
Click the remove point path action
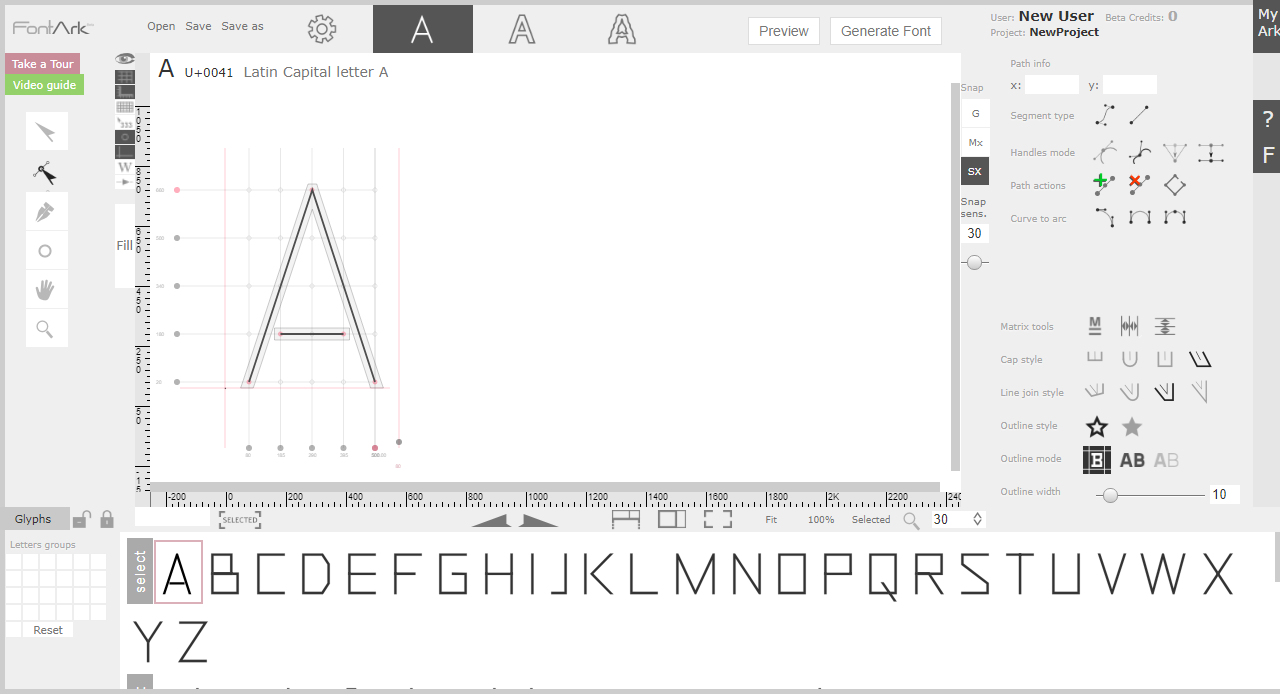[1139, 185]
